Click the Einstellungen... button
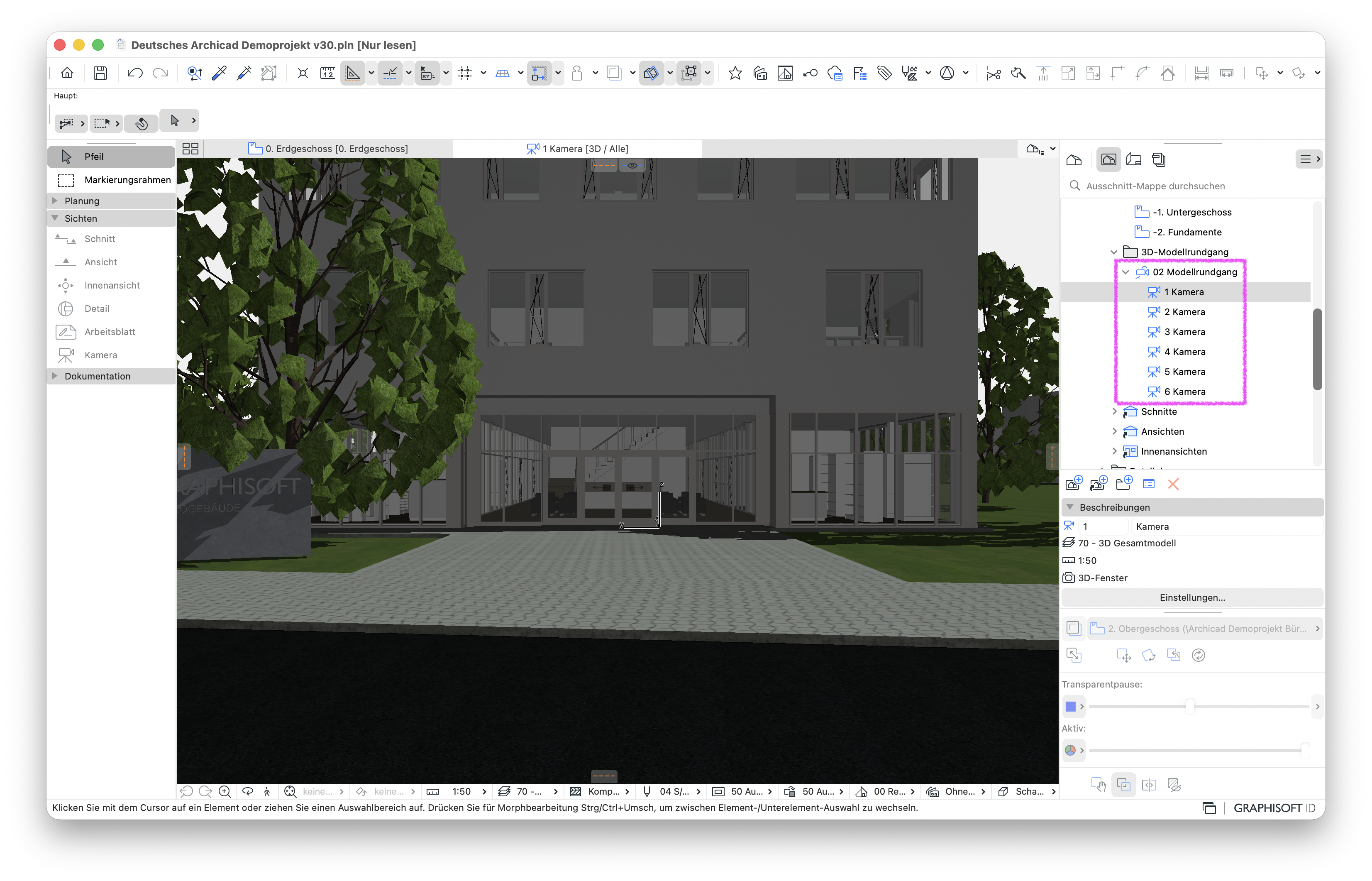The image size is (1372, 881). pos(1192,598)
